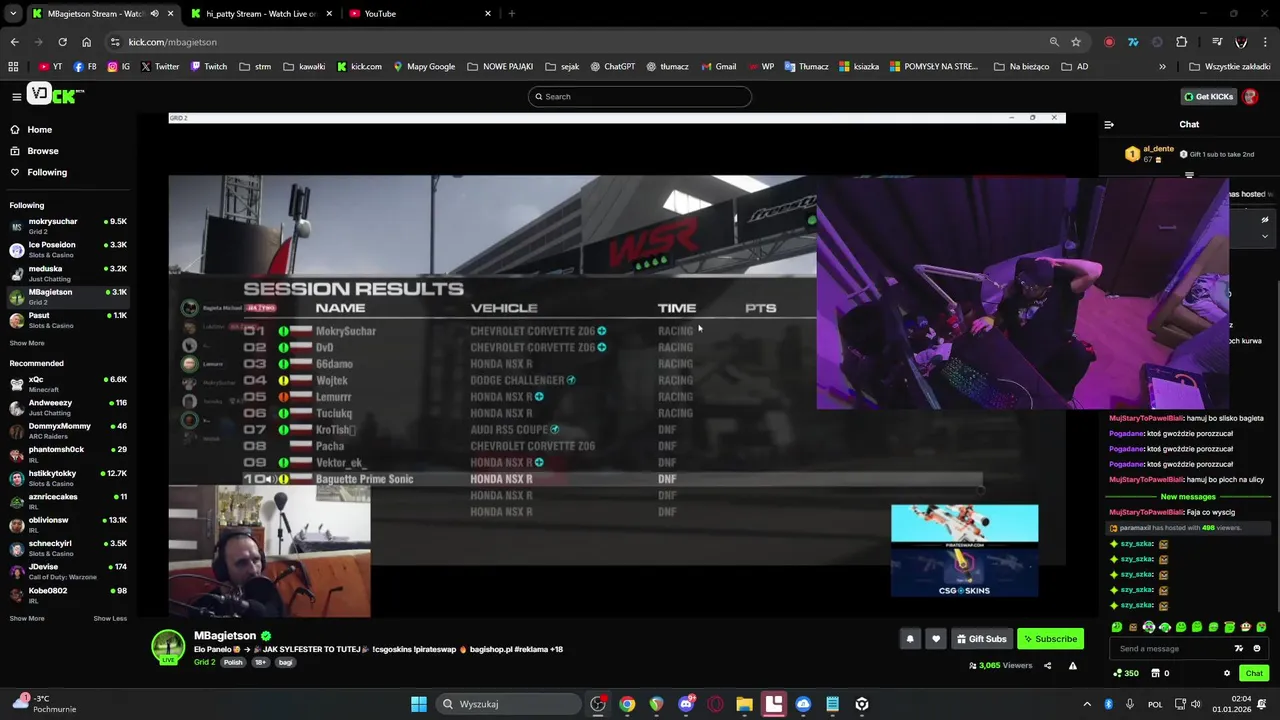The height and width of the screenshot is (720, 1280).
Task: Open new browser tab with plus
Action: point(511,14)
